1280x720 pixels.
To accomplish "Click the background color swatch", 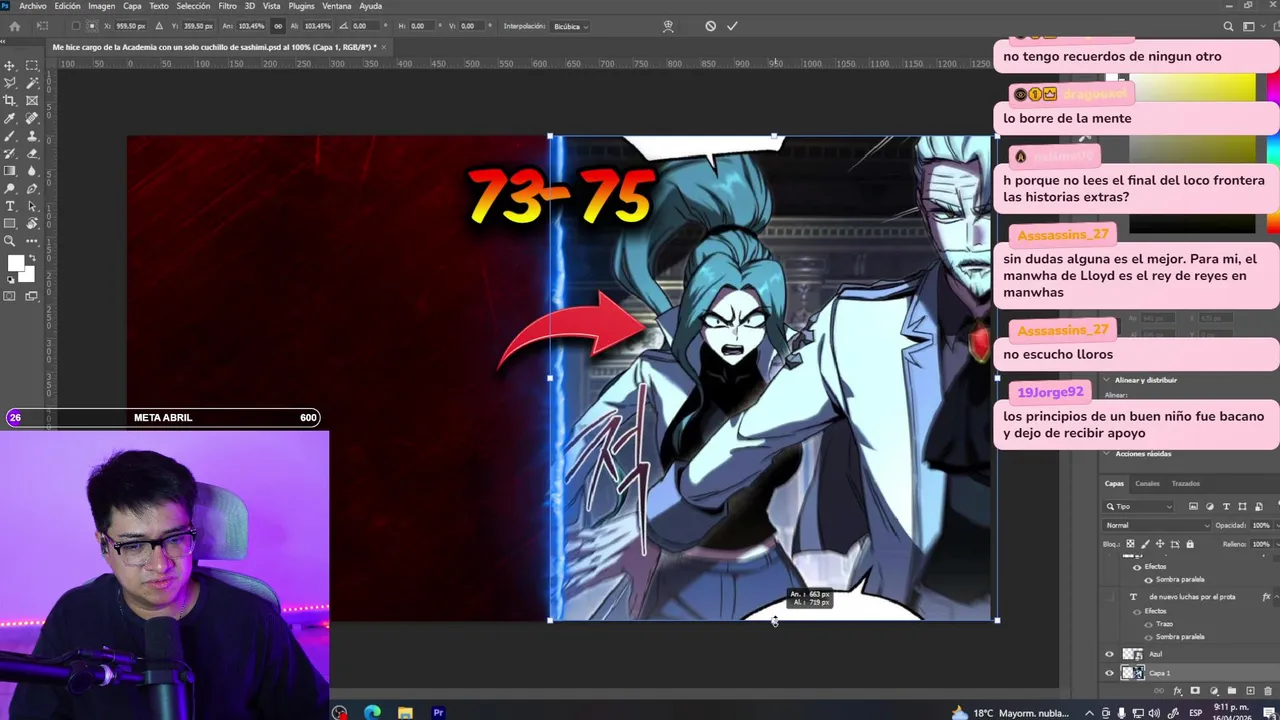I will click(x=29, y=273).
